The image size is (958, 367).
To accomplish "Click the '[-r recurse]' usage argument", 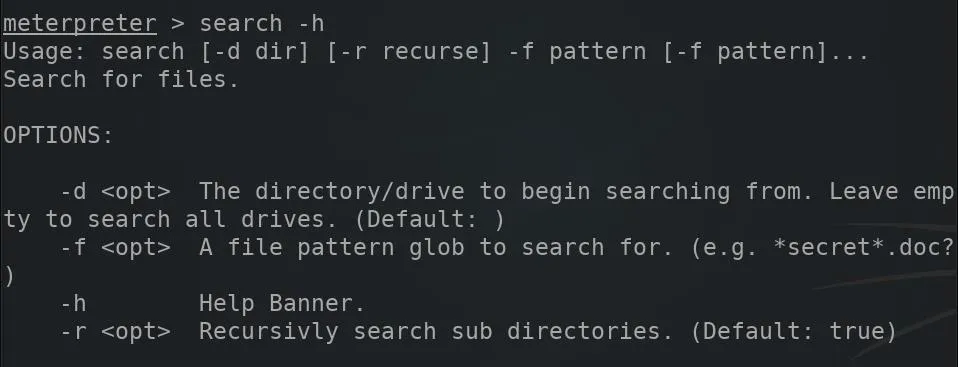I will 409,52.
